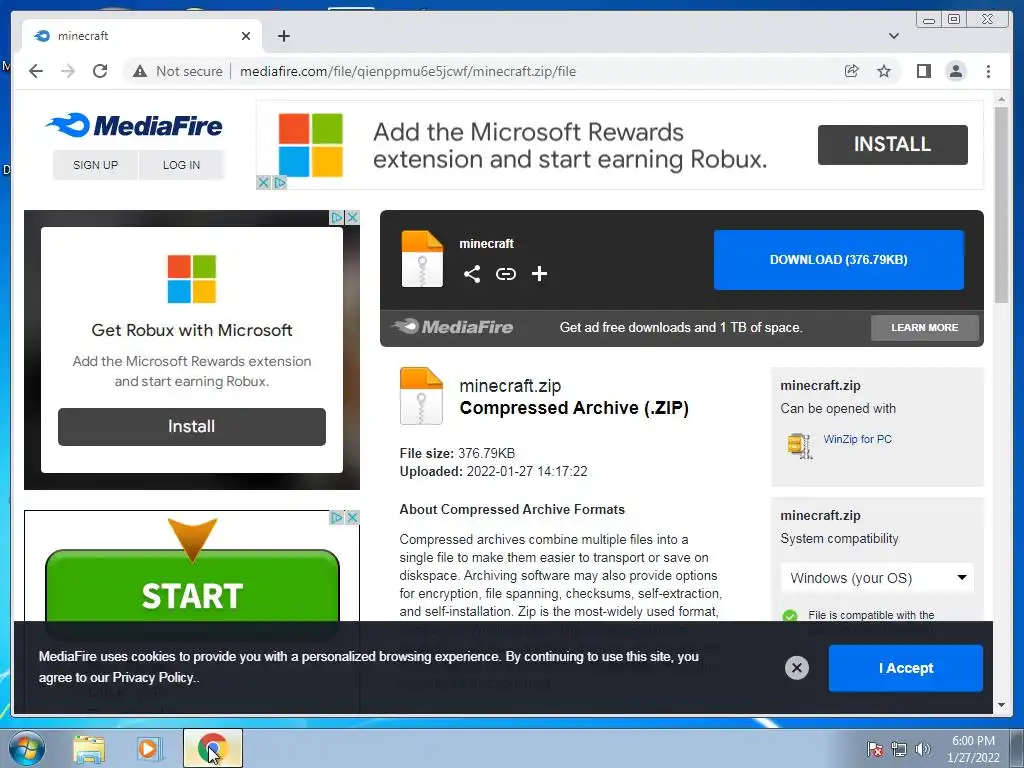Dismiss the cookie notice with X
The height and width of the screenshot is (768, 1024).
tap(796, 667)
